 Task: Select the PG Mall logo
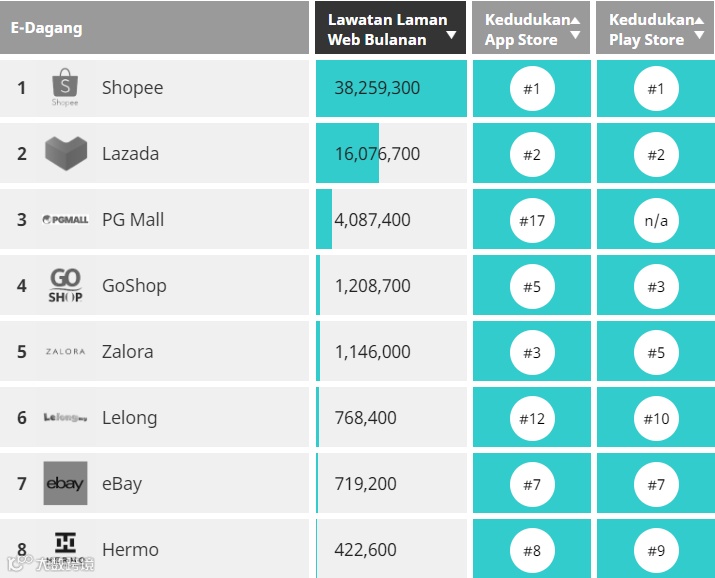[x=65, y=220]
